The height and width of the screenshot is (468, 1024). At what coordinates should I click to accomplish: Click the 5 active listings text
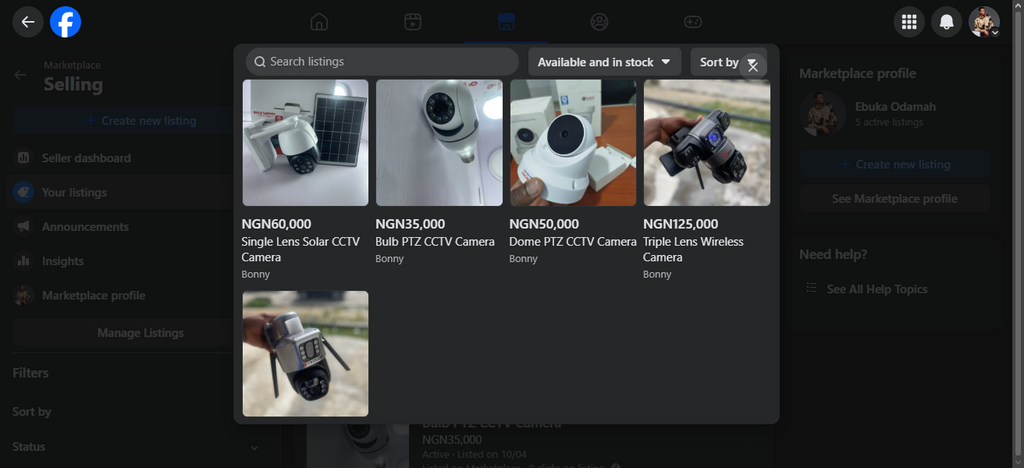tap(889, 123)
